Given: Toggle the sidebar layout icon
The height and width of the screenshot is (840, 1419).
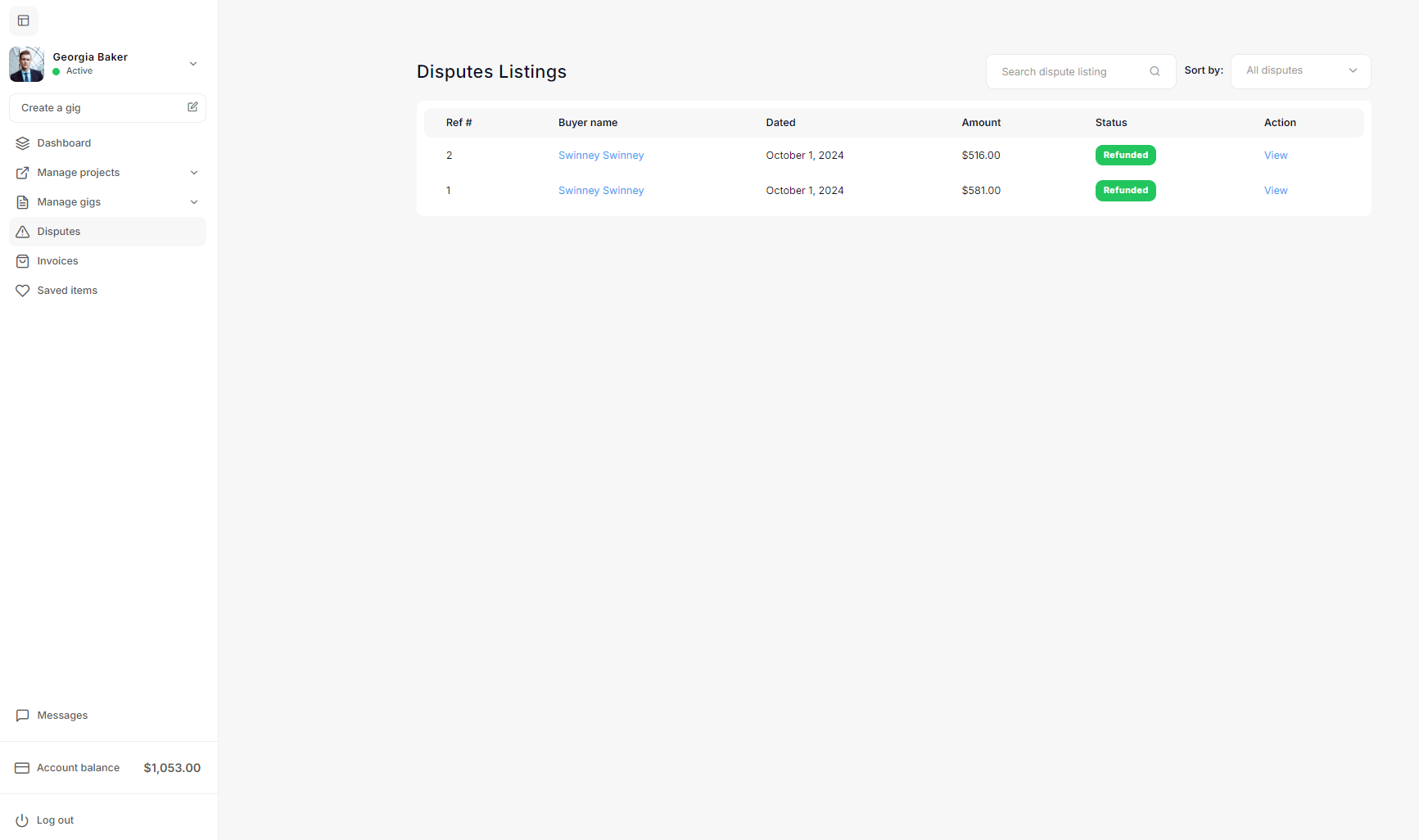Looking at the screenshot, I should coord(23,20).
